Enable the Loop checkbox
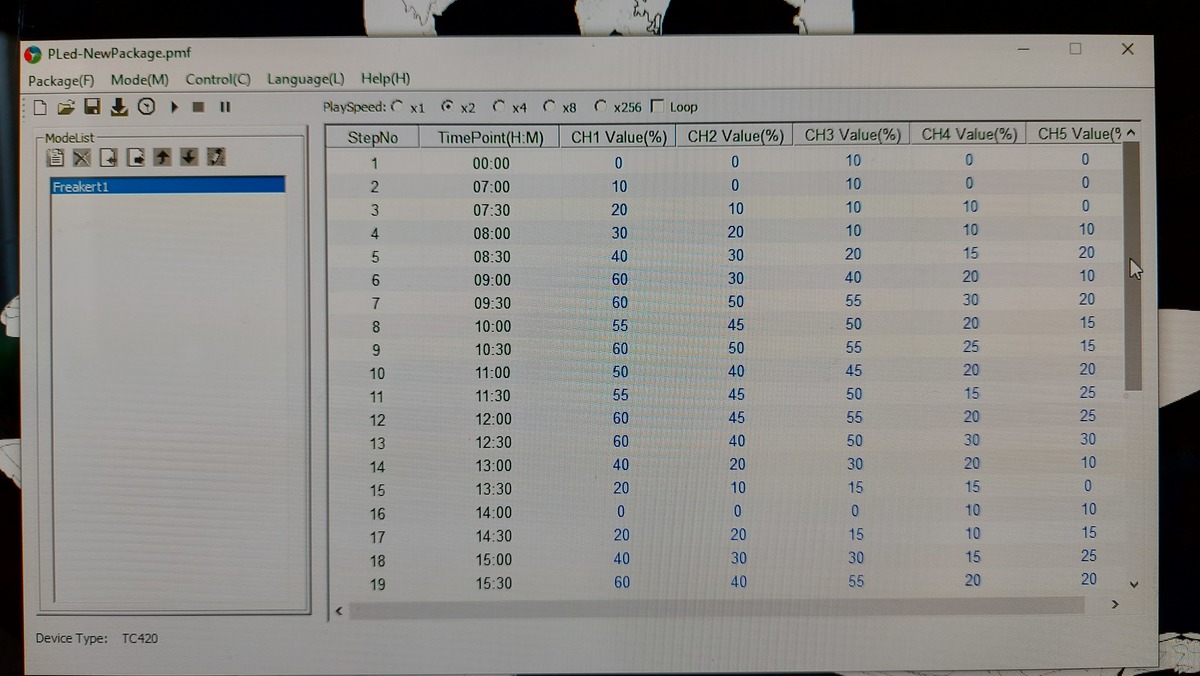The width and height of the screenshot is (1200, 676). 658,106
